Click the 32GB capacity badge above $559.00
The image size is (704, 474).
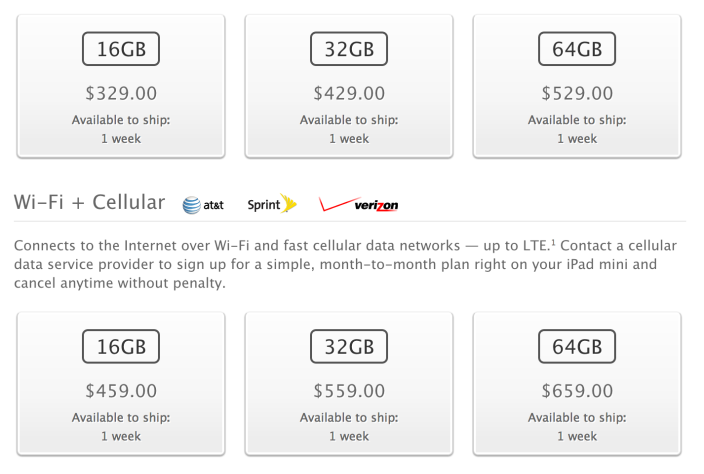(x=349, y=347)
